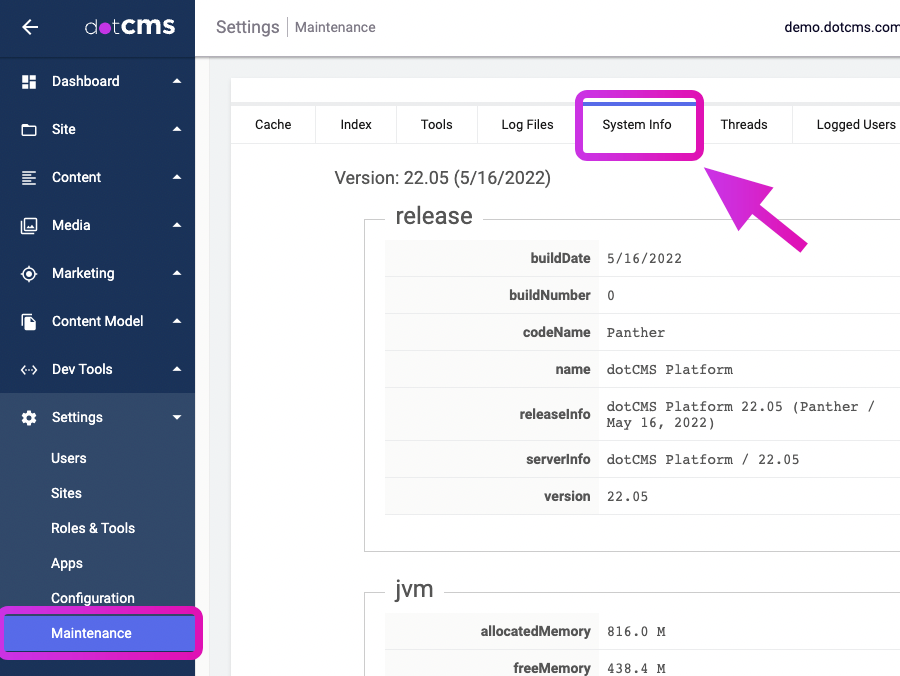Click the Content lines icon
Screen dimensions: 900x676
tap(29, 178)
